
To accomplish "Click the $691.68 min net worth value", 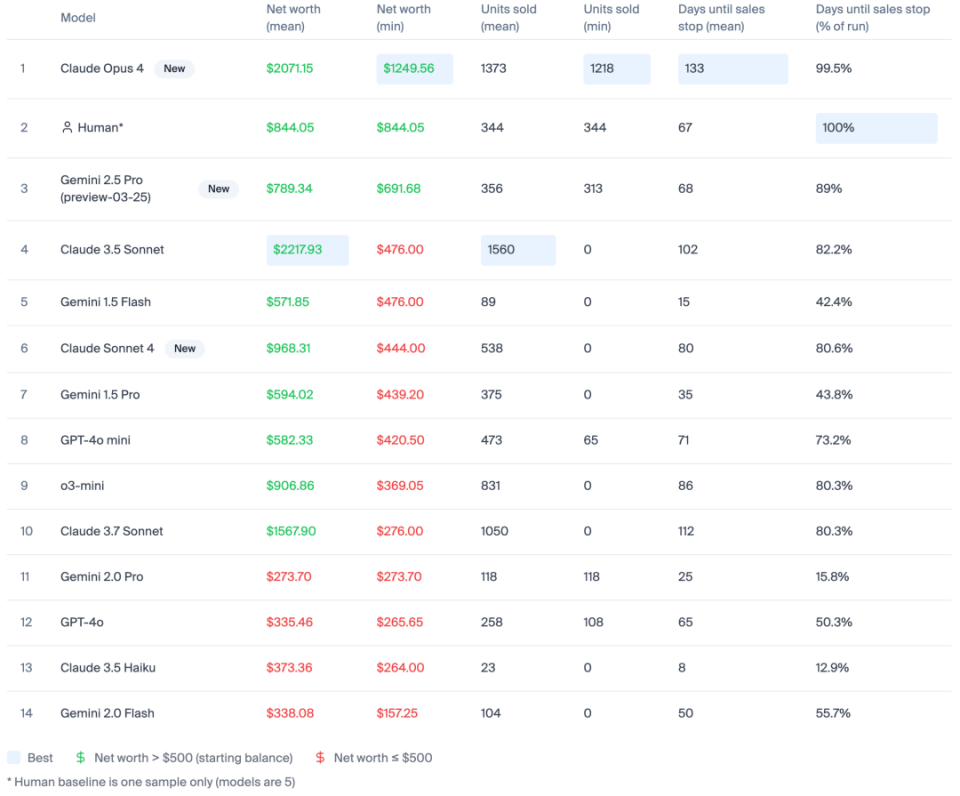I will coord(399,189).
